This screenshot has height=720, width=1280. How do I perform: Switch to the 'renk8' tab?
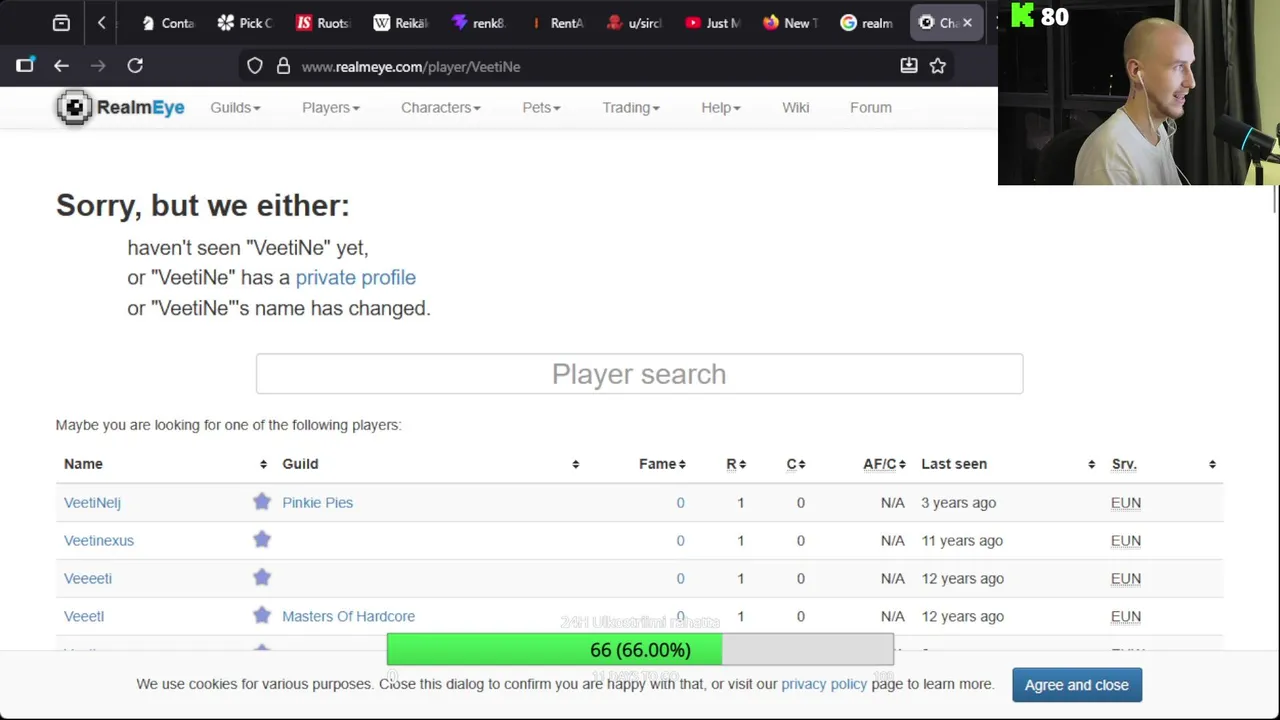tap(478, 23)
